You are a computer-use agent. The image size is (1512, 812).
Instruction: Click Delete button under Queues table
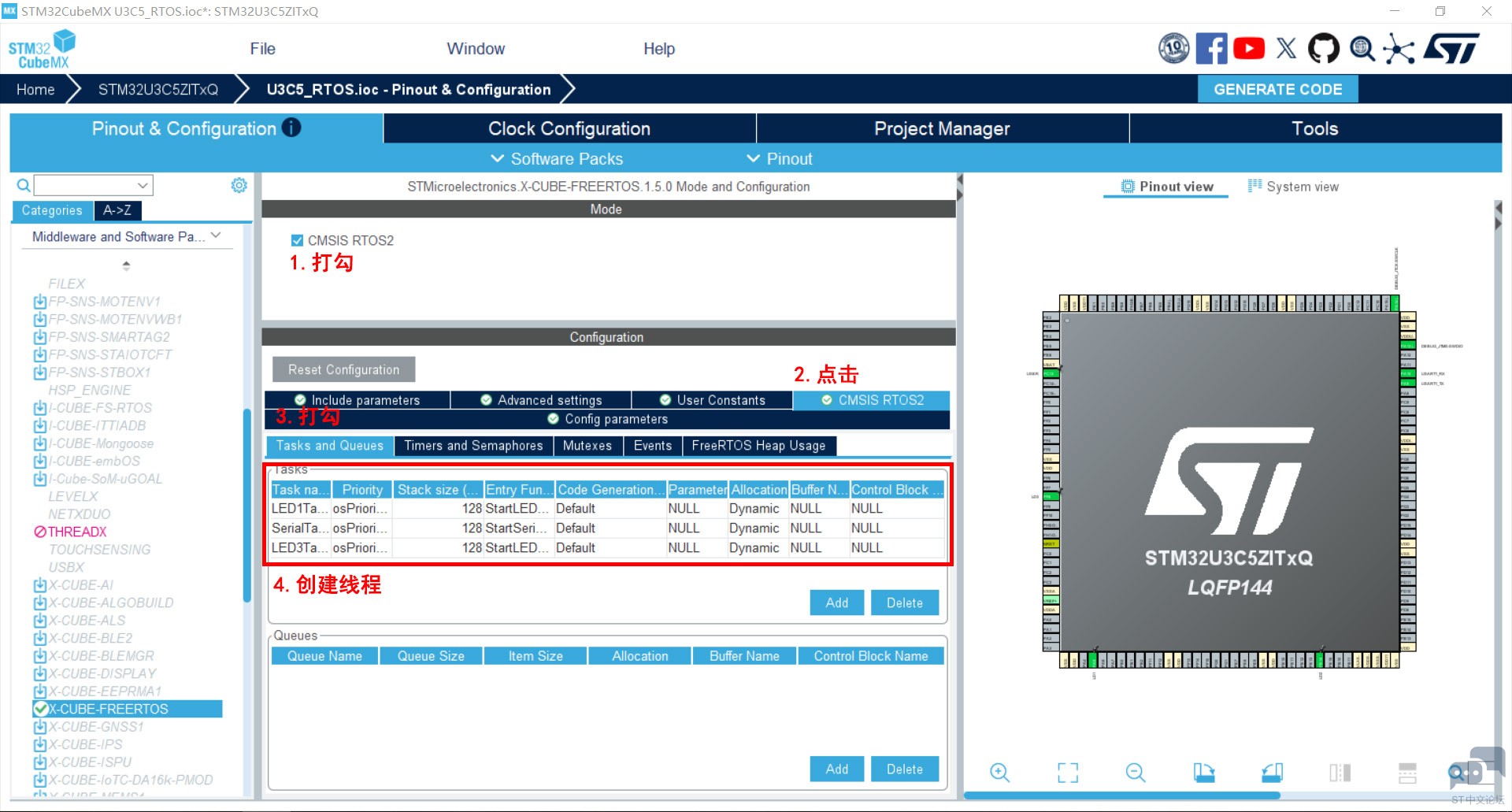(905, 769)
